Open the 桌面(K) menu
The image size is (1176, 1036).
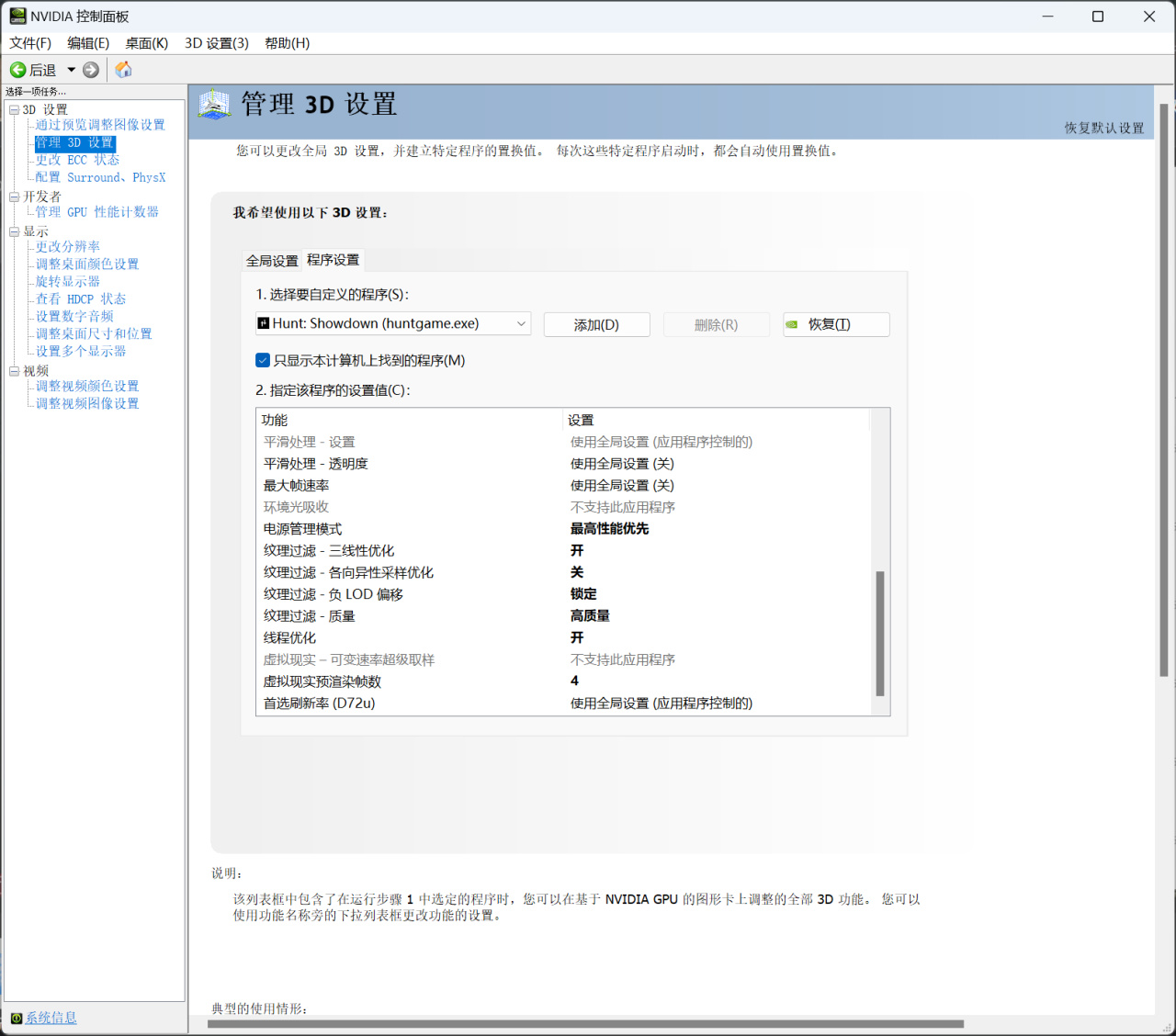pos(147,43)
